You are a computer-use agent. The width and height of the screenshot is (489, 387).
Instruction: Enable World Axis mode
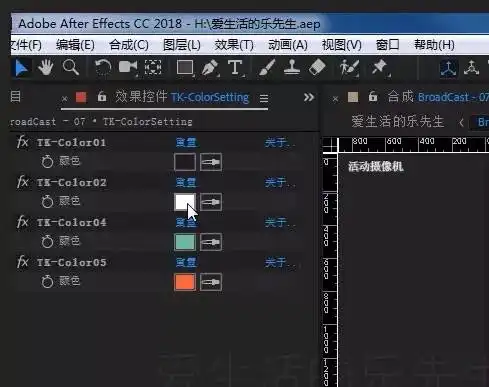pyautogui.click(x=471, y=68)
